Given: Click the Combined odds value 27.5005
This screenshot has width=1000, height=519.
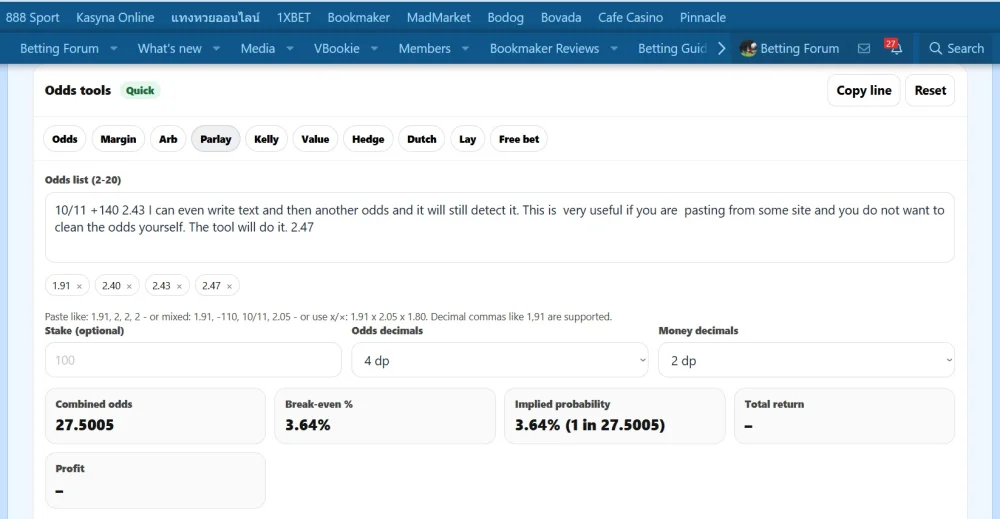Looking at the screenshot, I should pyautogui.click(x=85, y=425).
